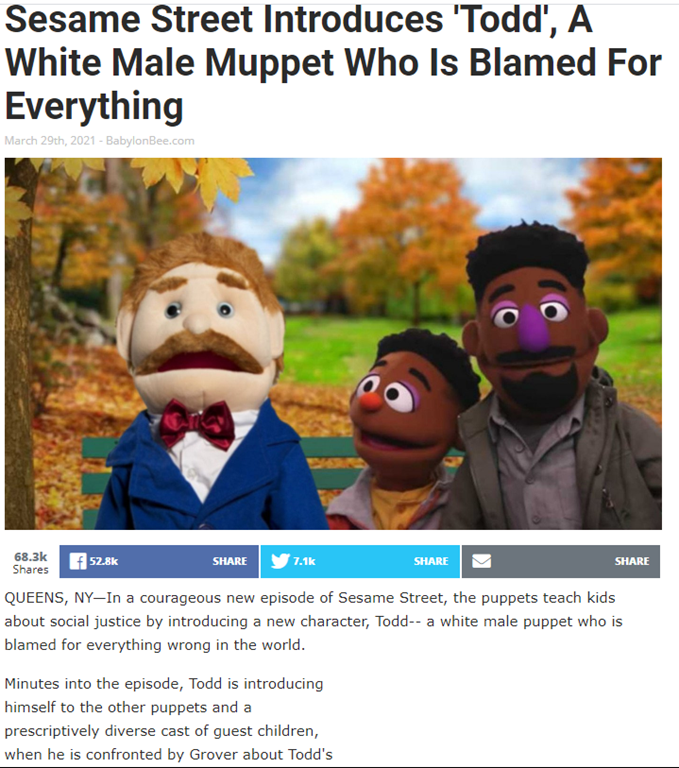The height and width of the screenshot is (768, 679).
Task: Share article via Facebook SHARE button
Action: tap(159, 561)
